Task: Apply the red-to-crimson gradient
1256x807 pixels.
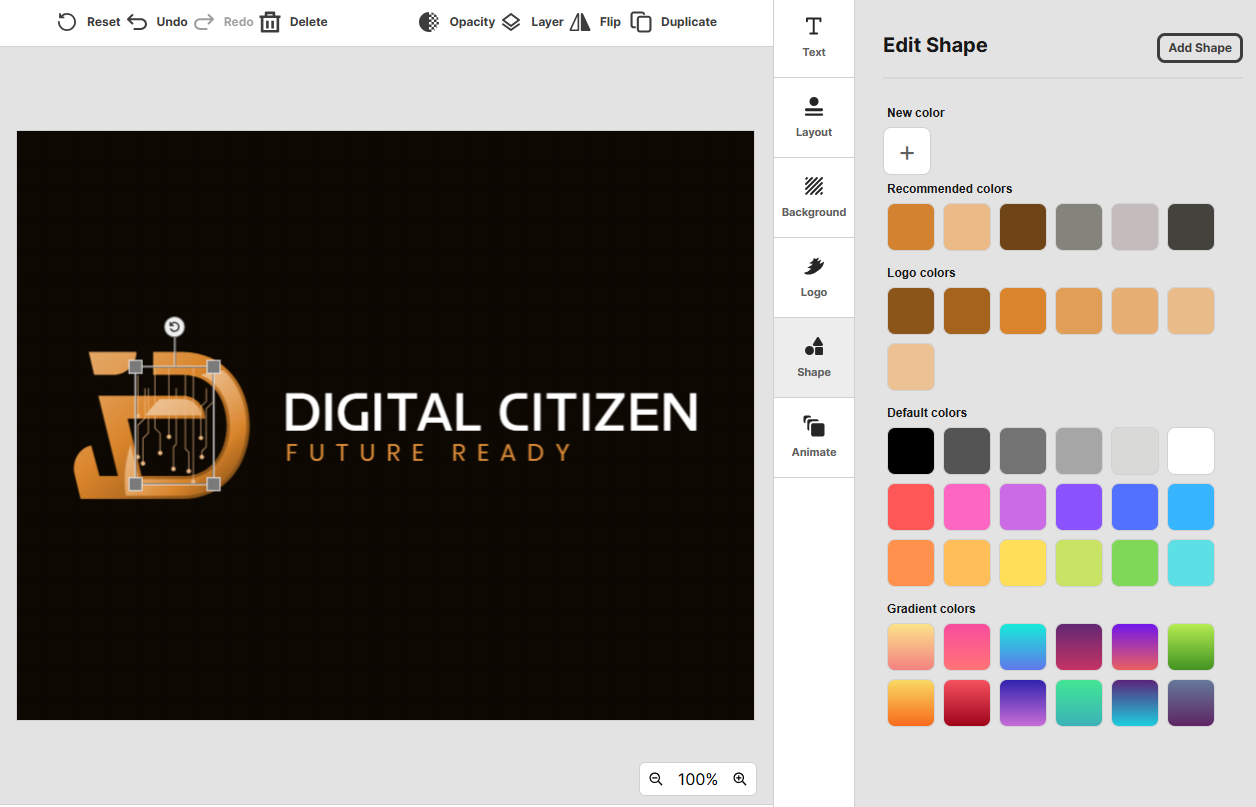Action: (967, 703)
